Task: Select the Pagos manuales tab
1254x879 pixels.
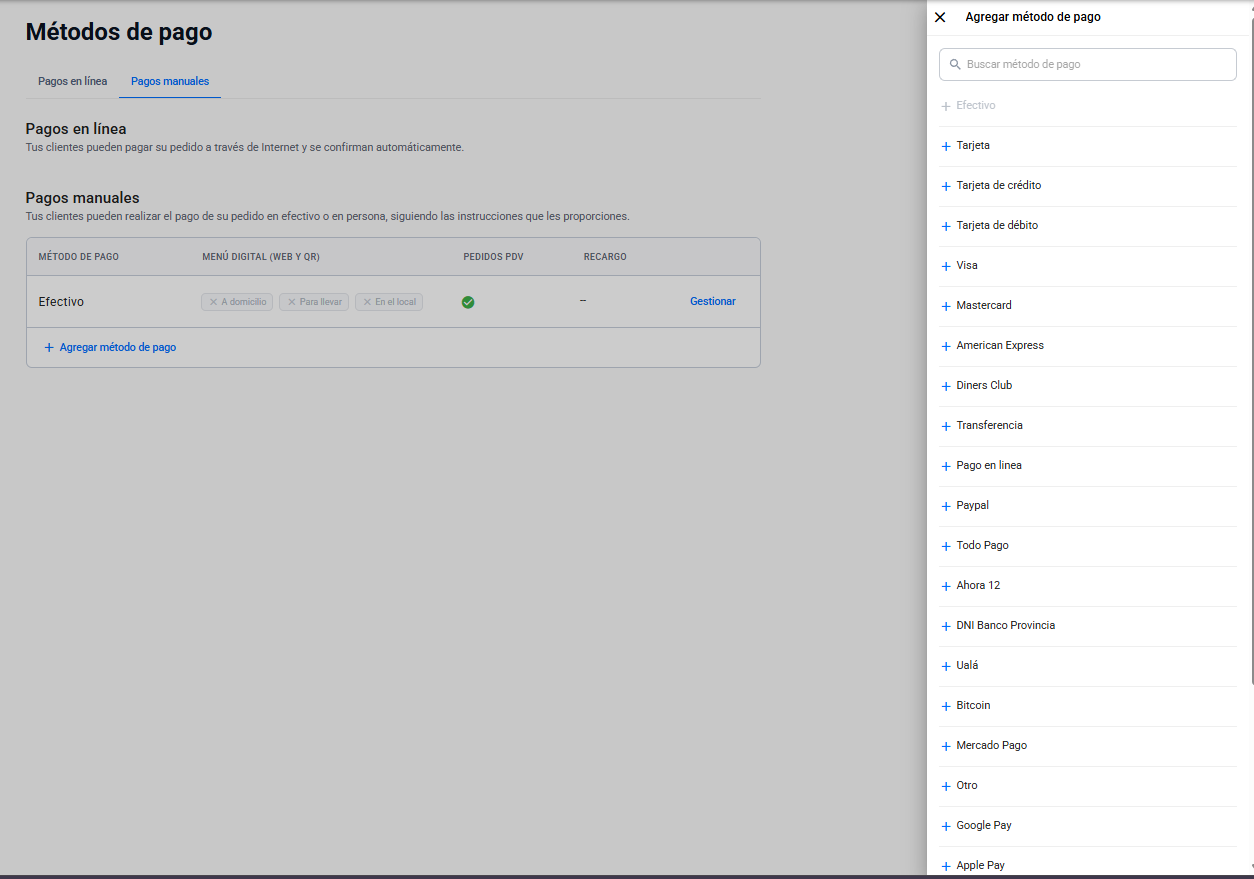Action: click(x=170, y=81)
